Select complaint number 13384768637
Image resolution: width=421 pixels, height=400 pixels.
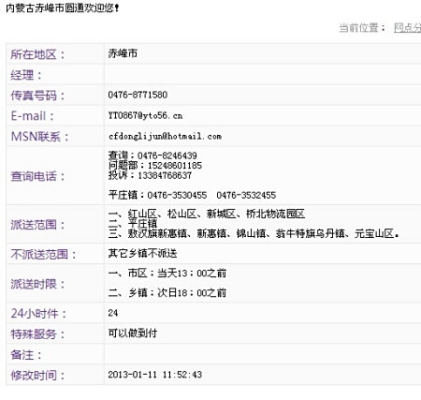click(165, 175)
